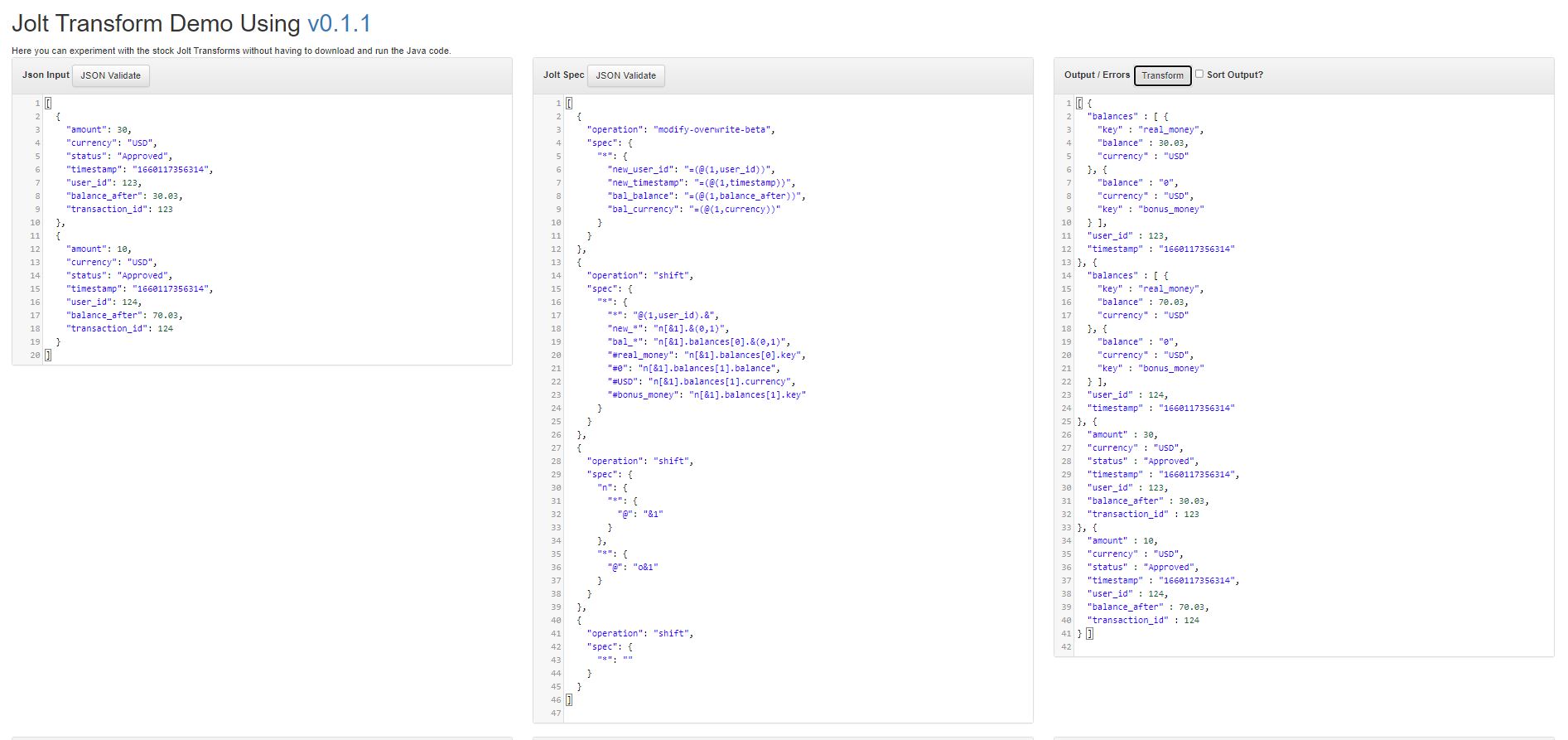Click JSON Validate in Json Input panel
This screenshot has width=1568, height=740.
click(x=111, y=75)
